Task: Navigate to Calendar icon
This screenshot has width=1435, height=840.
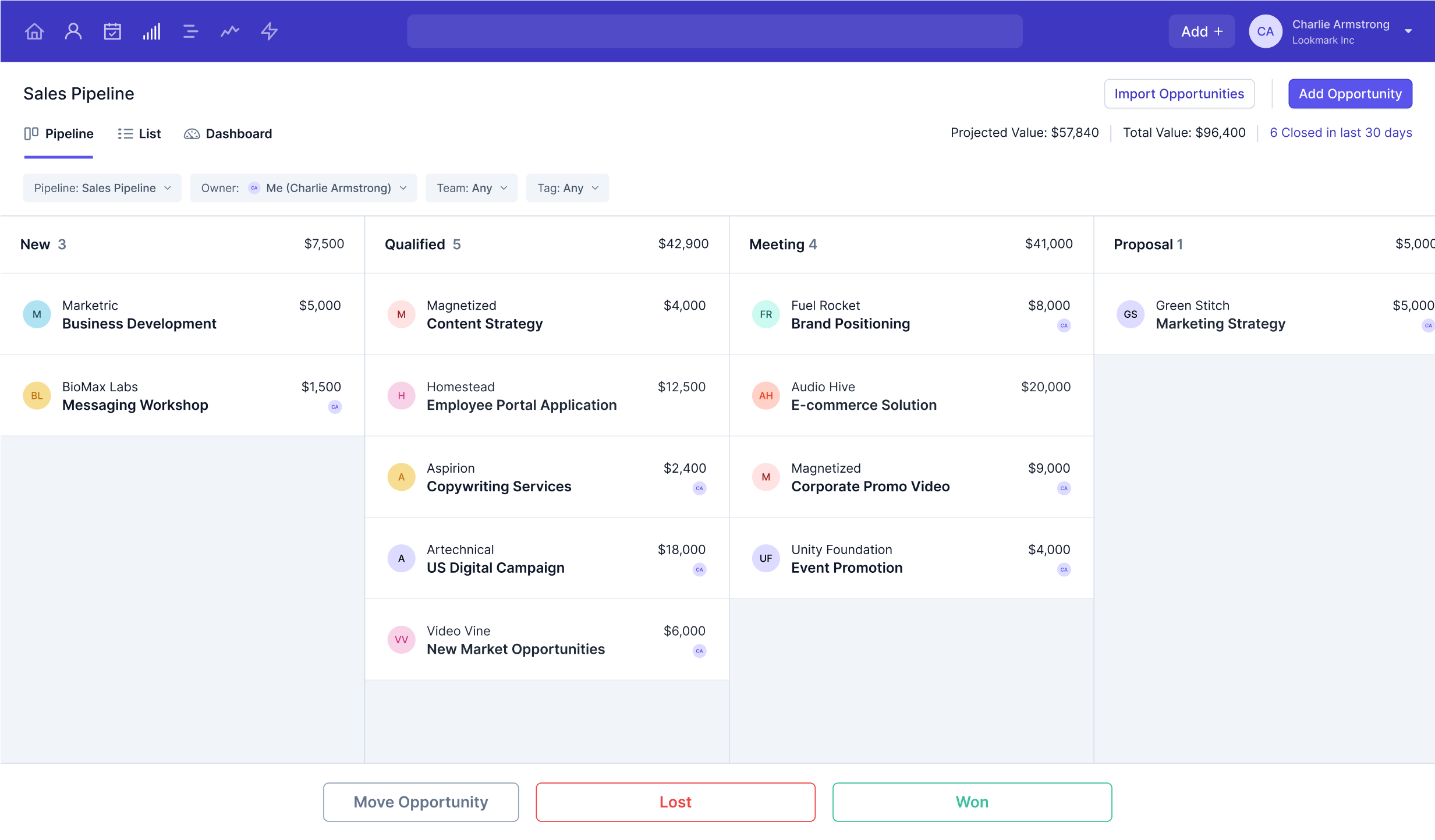Action: [x=113, y=30]
